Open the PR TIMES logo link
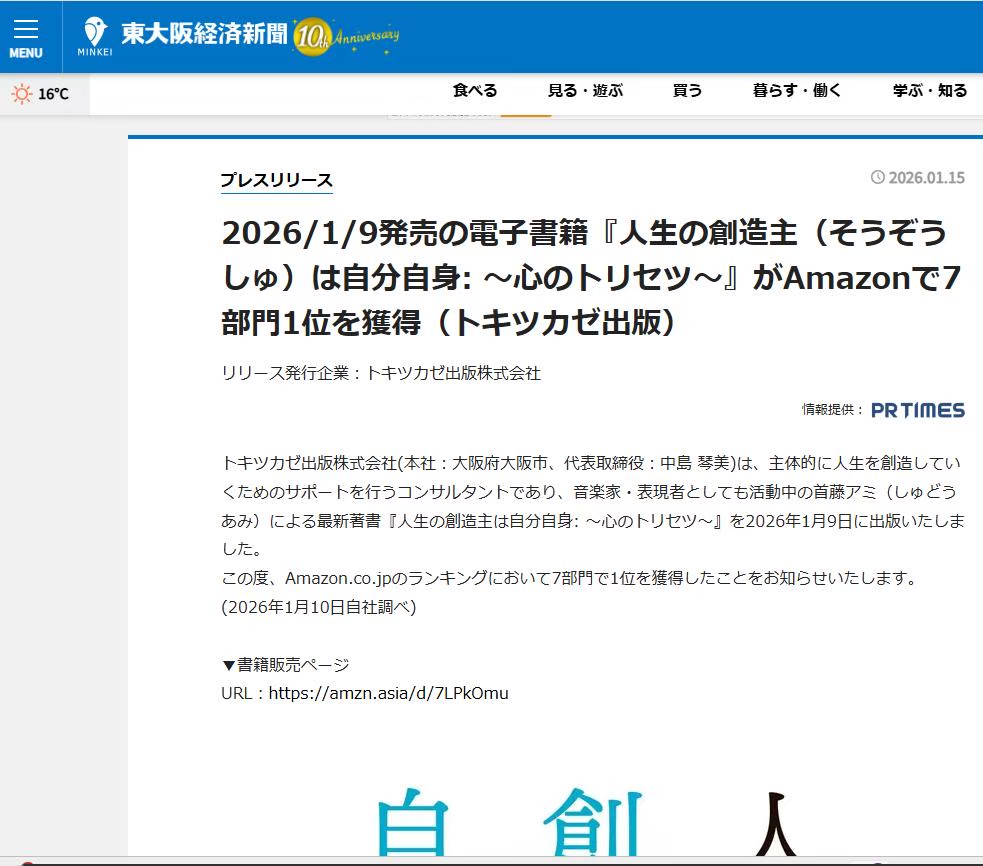The height and width of the screenshot is (866, 983). [x=918, y=410]
